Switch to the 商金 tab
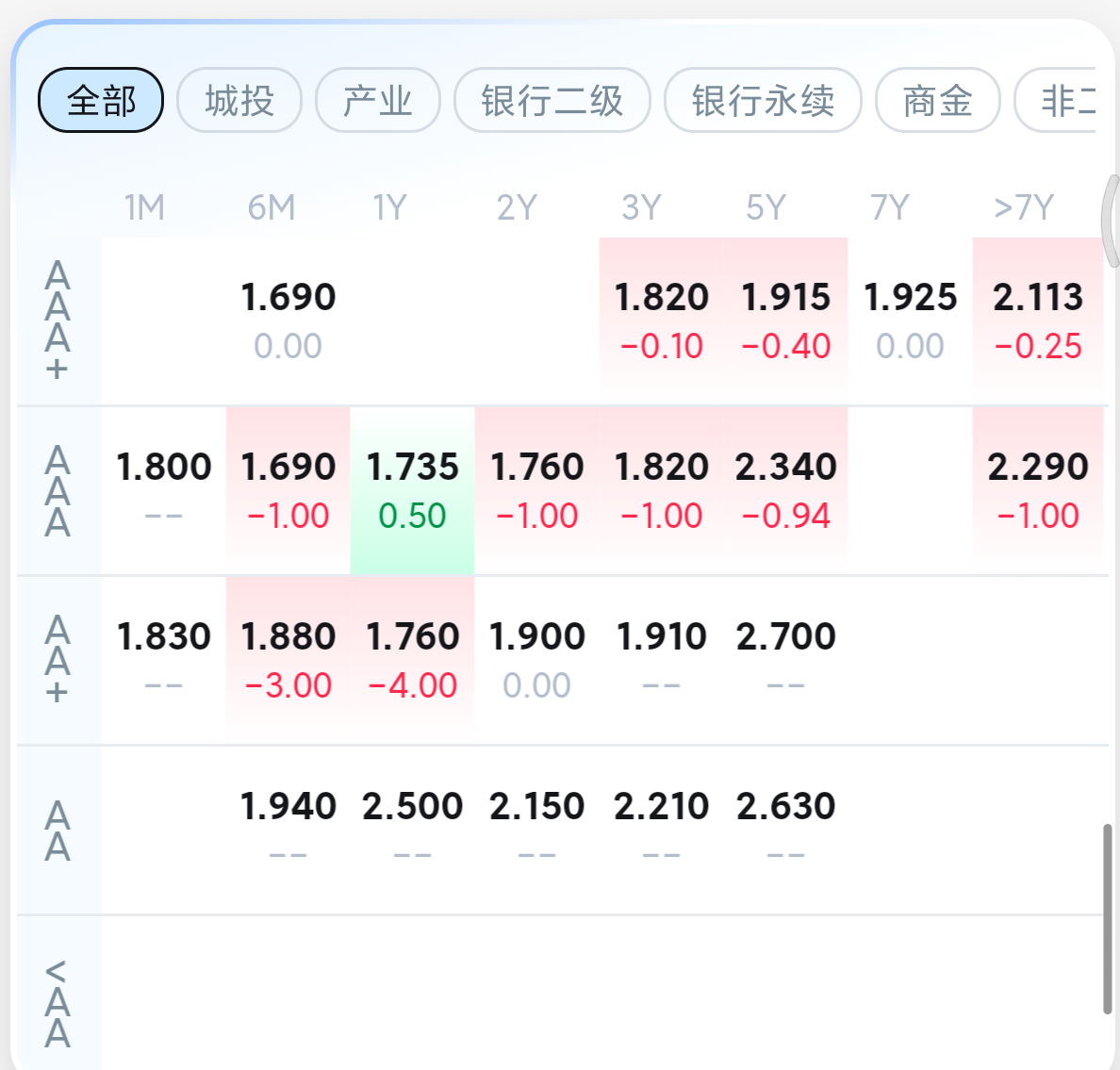1120x1070 pixels. click(937, 100)
